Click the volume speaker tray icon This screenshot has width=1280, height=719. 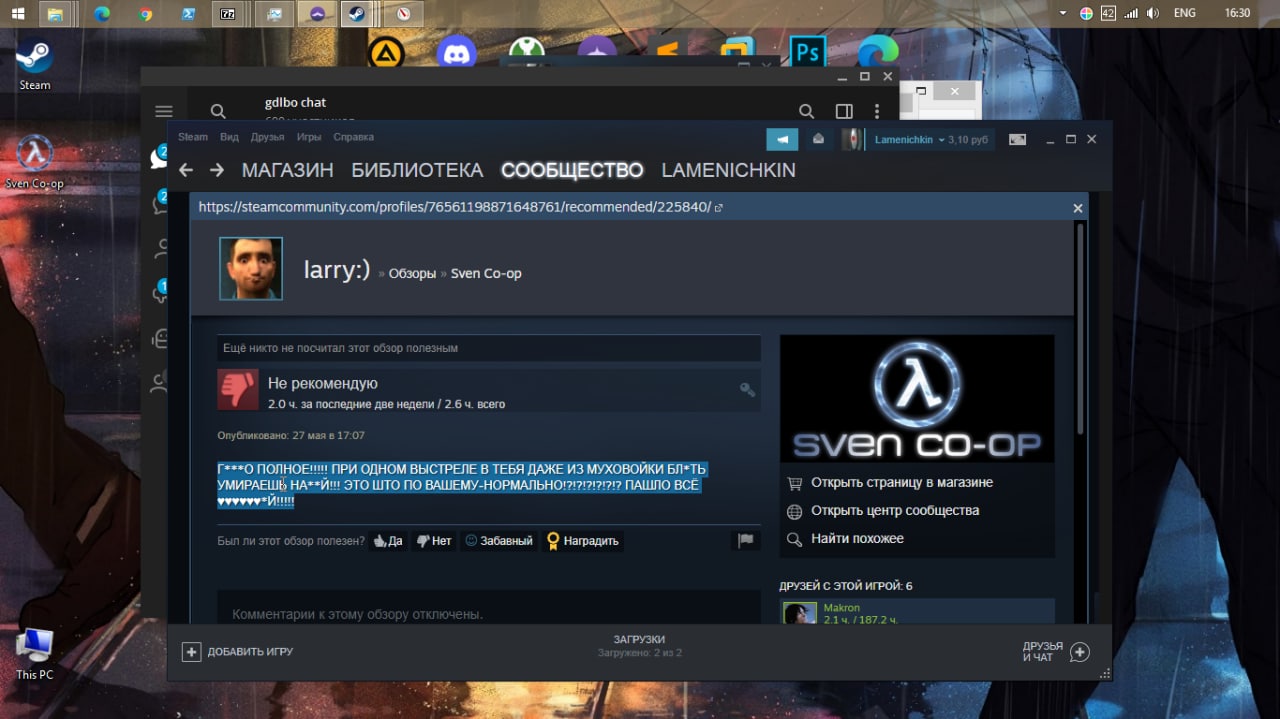(x=1153, y=13)
